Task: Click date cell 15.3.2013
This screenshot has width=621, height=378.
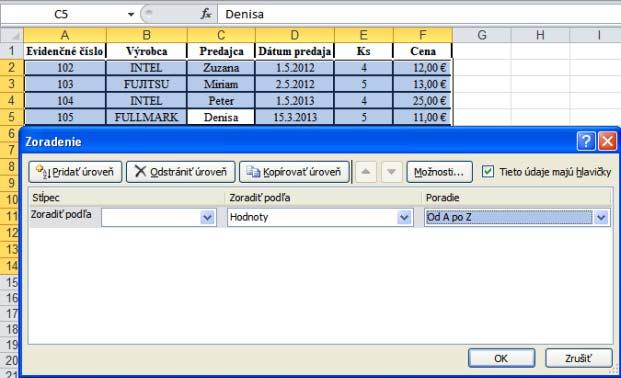Action: tap(295, 117)
